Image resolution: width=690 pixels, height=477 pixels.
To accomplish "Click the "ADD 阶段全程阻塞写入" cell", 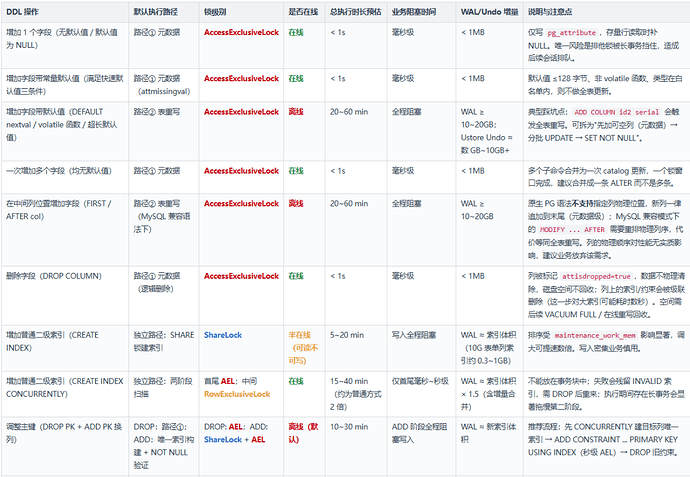I will [x=422, y=447].
